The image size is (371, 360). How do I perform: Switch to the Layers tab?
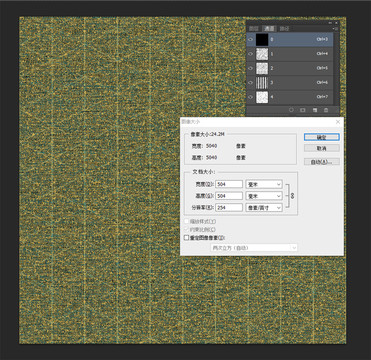click(254, 29)
